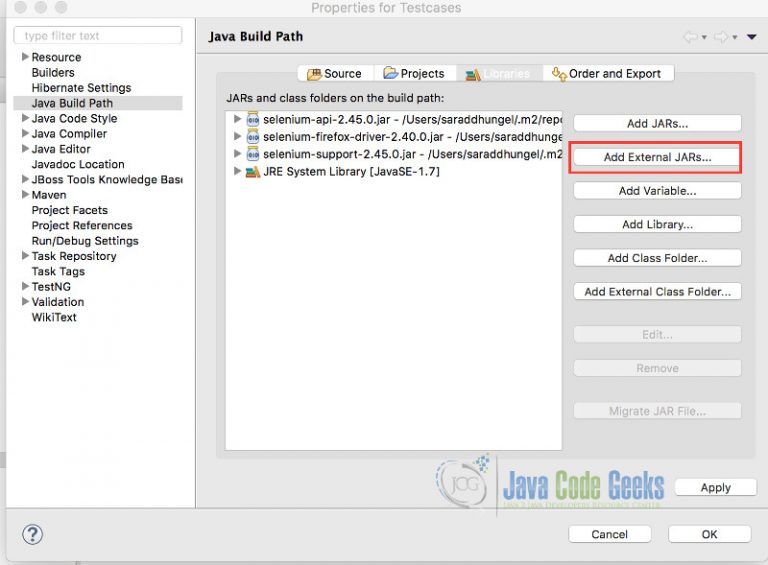Image resolution: width=768 pixels, height=565 pixels.
Task: Expand the JBoss Tools Knowledge Base node
Action: [25, 179]
